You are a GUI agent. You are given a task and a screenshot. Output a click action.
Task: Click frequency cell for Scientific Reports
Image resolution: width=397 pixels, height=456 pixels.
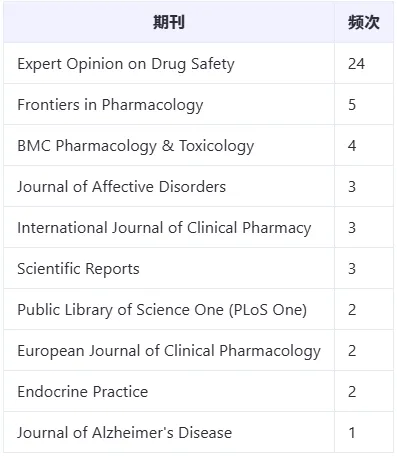[364, 268]
